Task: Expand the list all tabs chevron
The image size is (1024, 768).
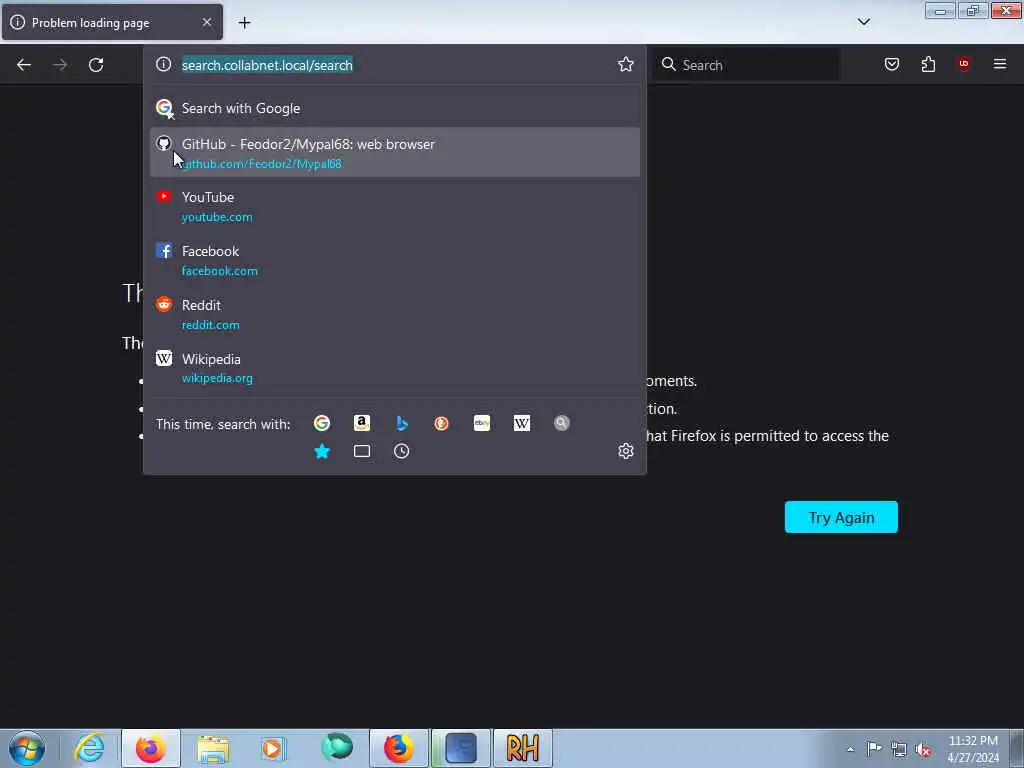Action: 863,22
